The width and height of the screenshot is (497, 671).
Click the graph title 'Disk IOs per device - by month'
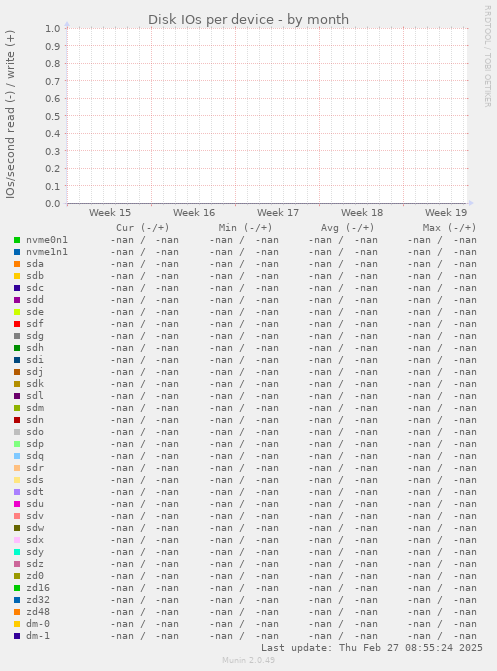(x=248, y=20)
